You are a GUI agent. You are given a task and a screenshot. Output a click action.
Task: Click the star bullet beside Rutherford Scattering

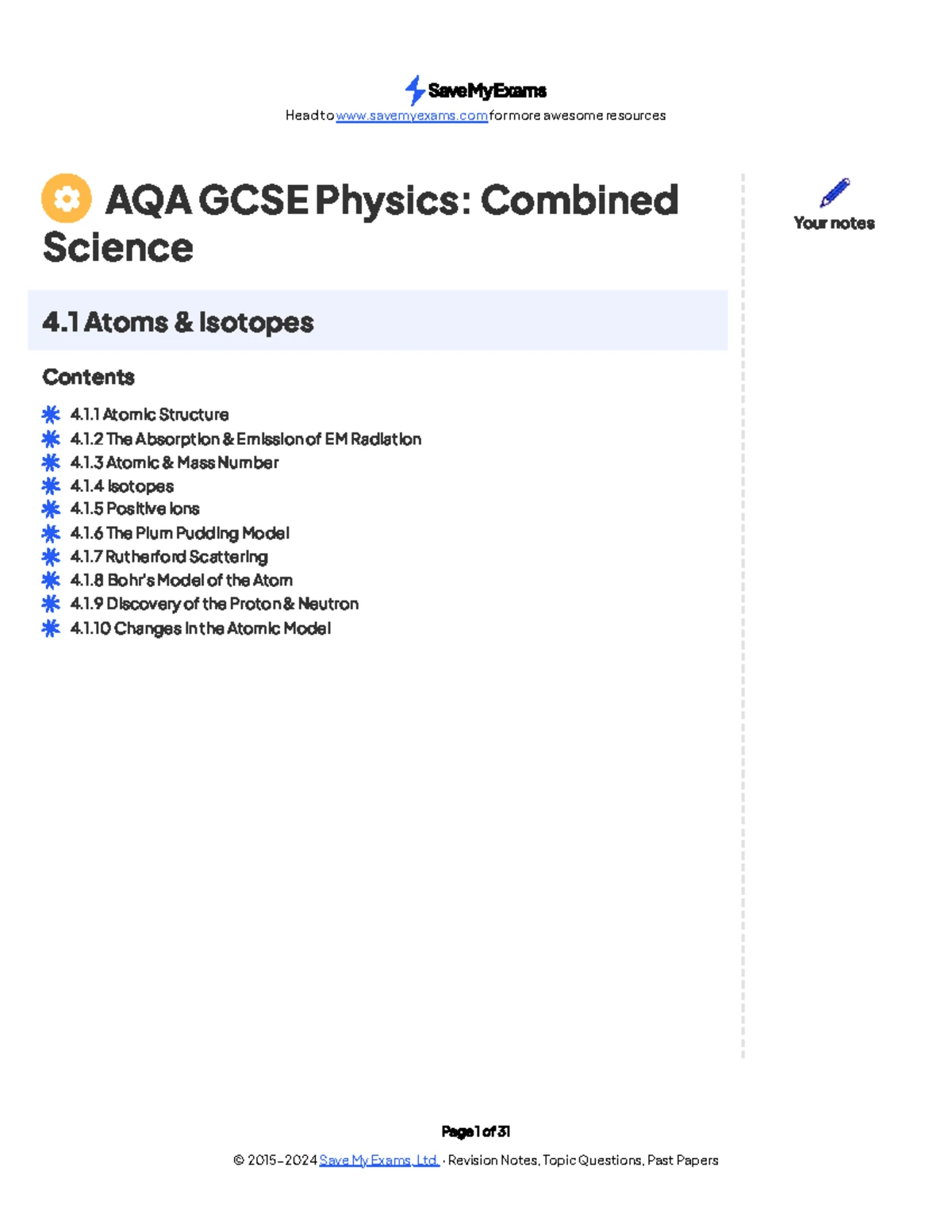[51, 557]
